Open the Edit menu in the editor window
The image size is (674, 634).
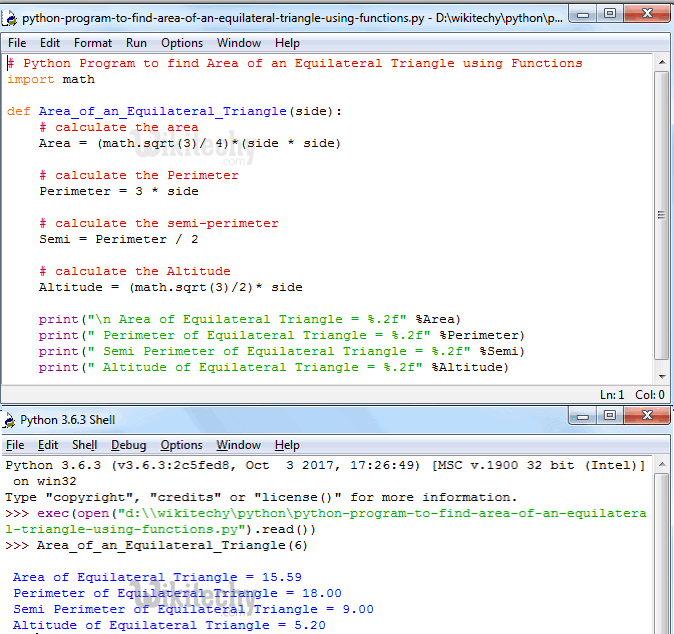tap(50, 43)
